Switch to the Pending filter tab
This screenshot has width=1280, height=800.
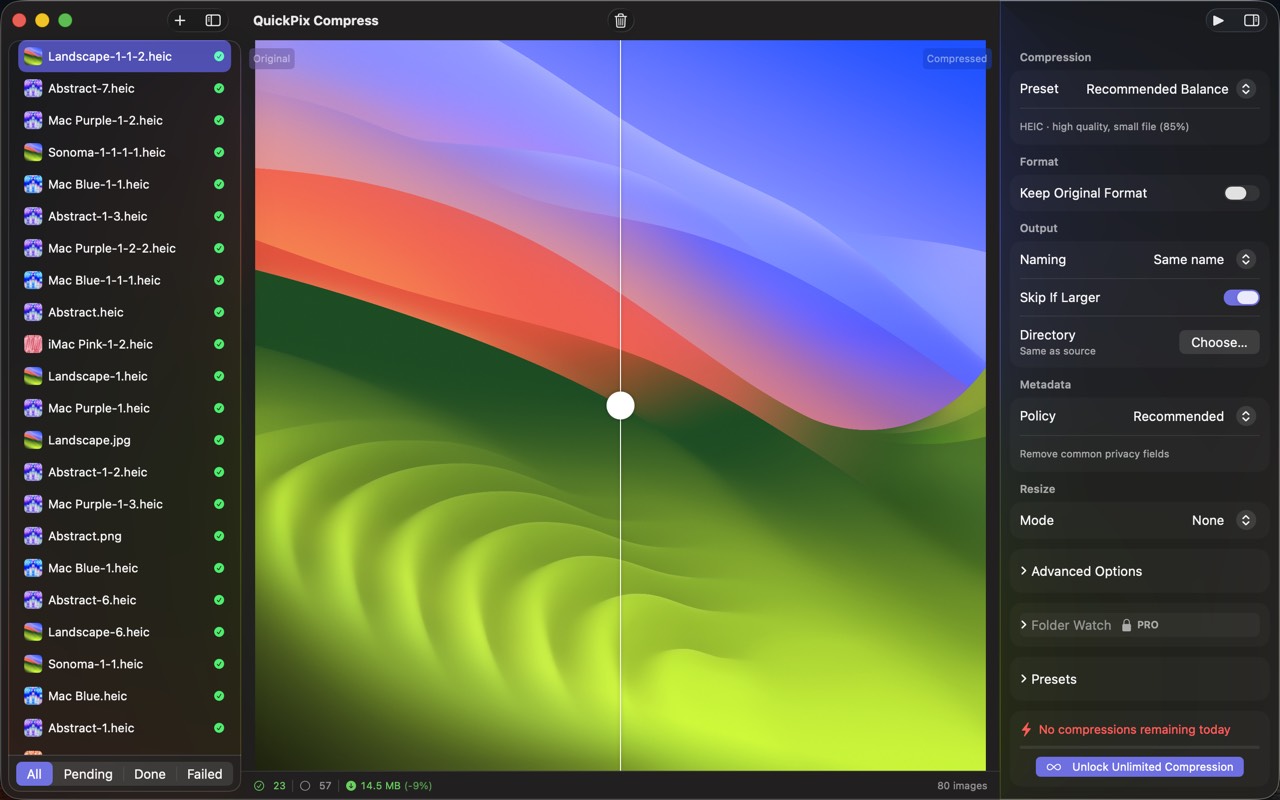coord(88,774)
